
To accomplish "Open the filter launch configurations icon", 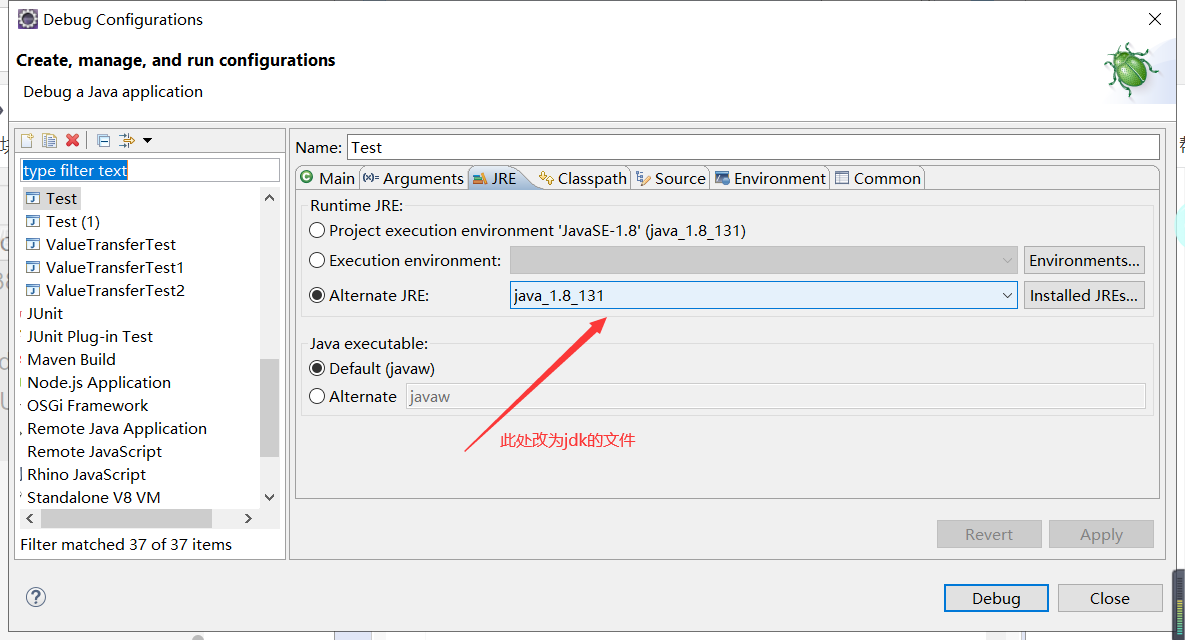I will (124, 140).
